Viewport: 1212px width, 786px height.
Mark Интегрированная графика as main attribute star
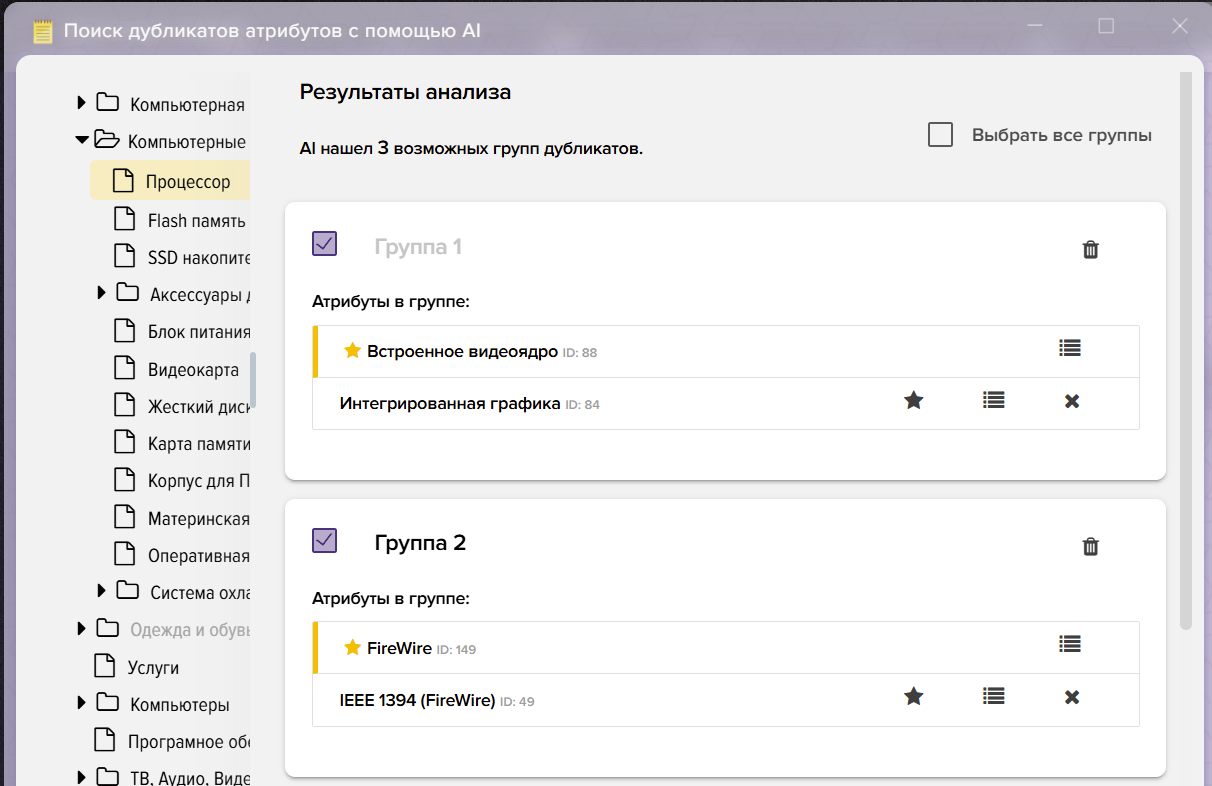click(913, 400)
